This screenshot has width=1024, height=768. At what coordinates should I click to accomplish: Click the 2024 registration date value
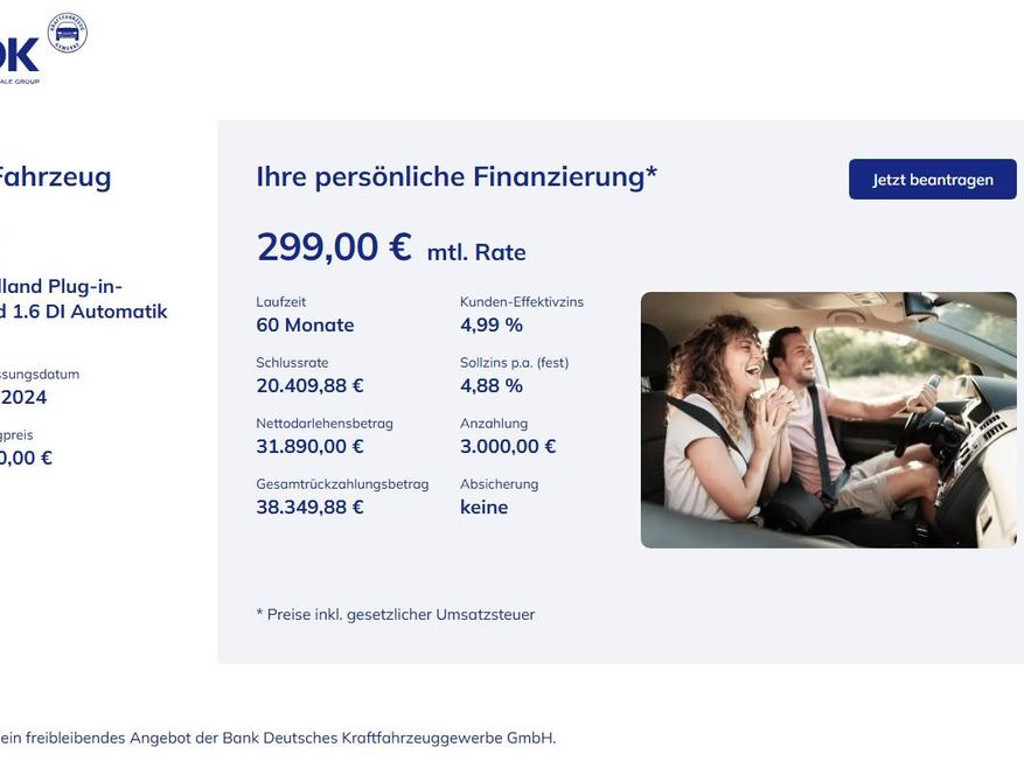click(x=24, y=398)
